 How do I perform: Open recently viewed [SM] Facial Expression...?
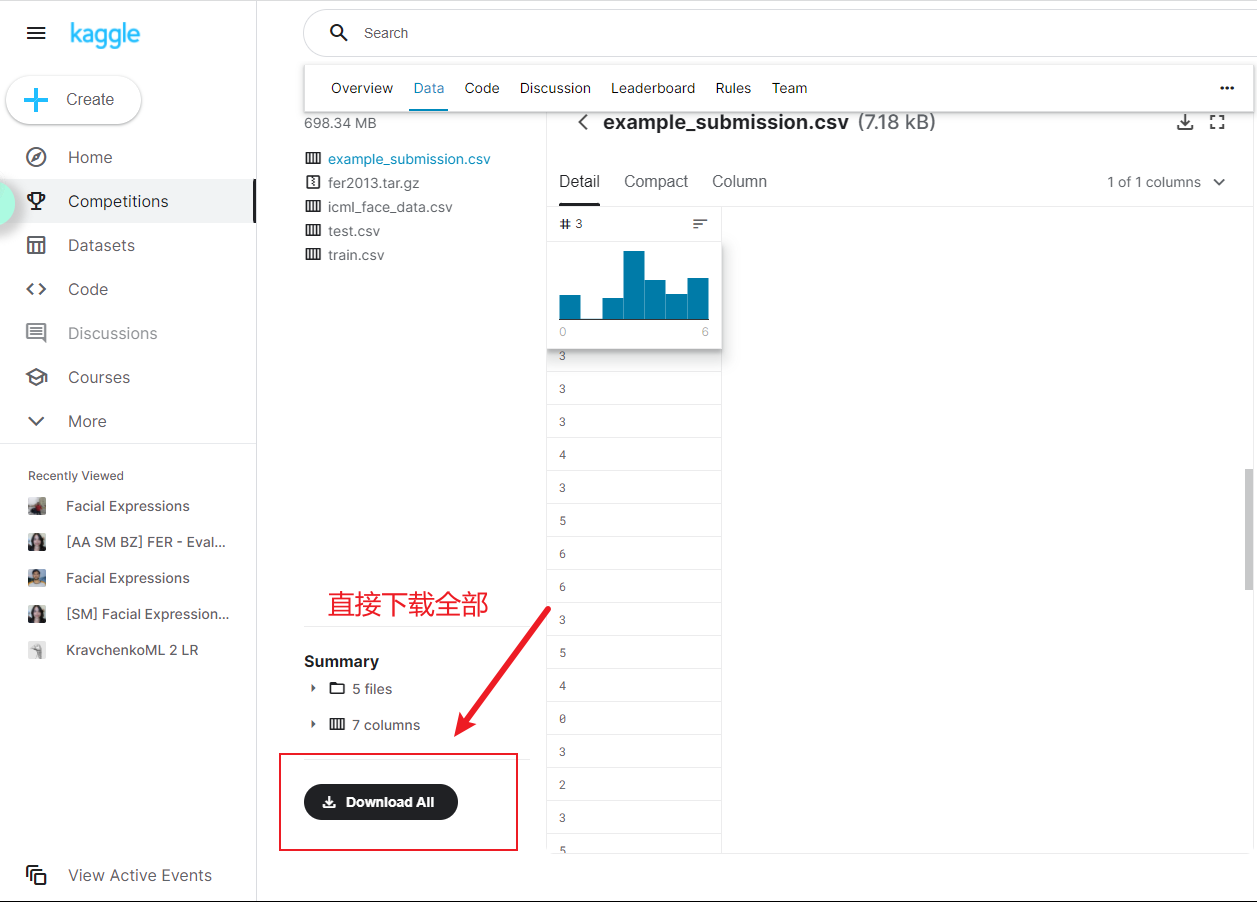(148, 614)
